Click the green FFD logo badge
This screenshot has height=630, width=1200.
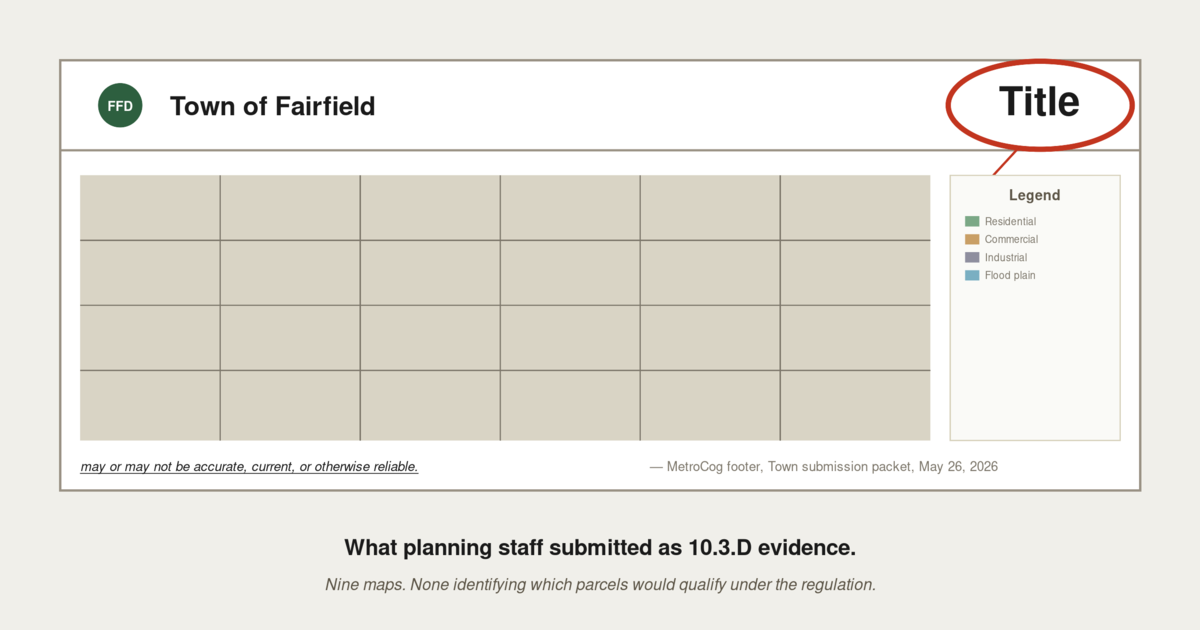[120, 106]
